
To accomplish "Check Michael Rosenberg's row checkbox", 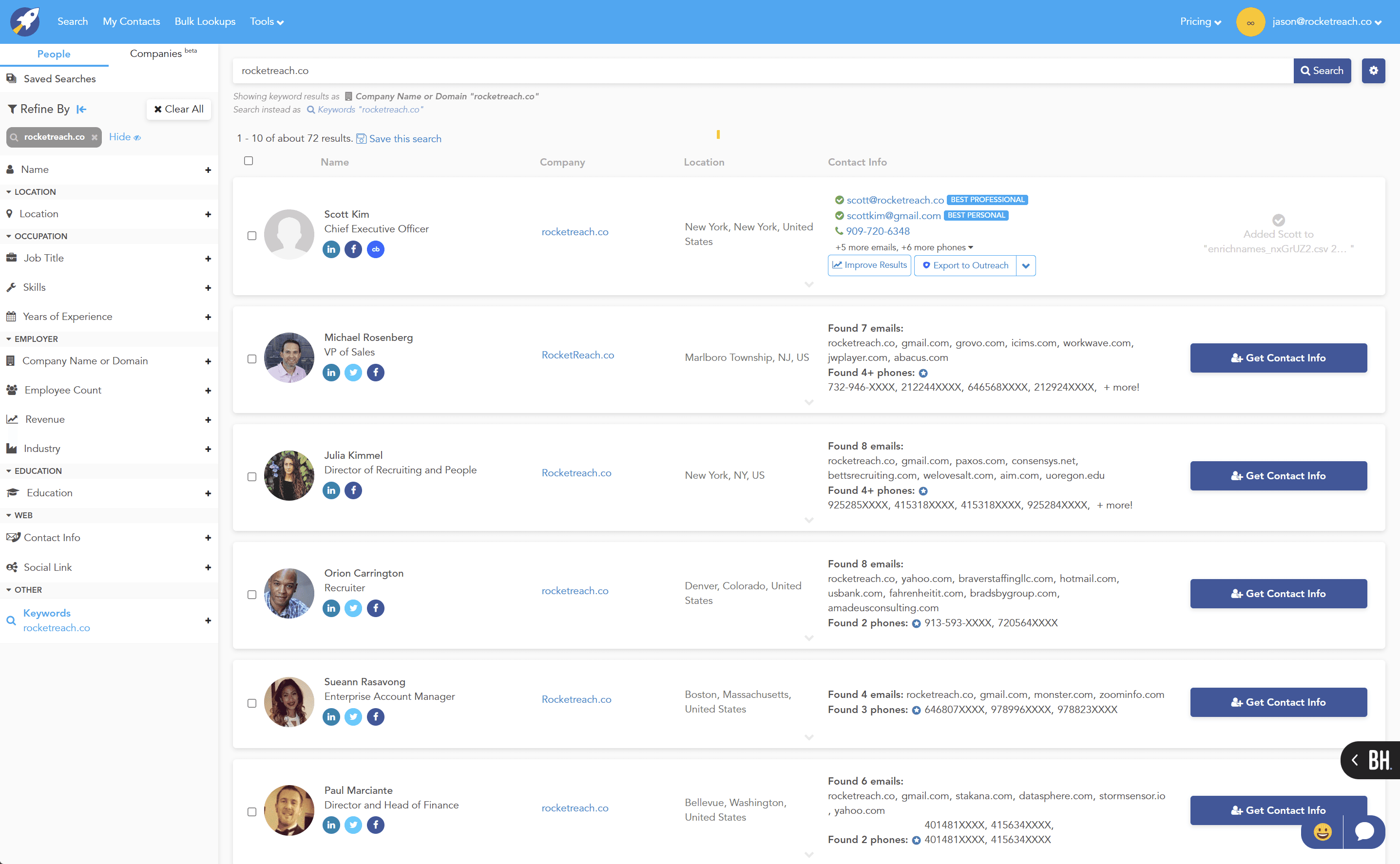I will coord(251,359).
